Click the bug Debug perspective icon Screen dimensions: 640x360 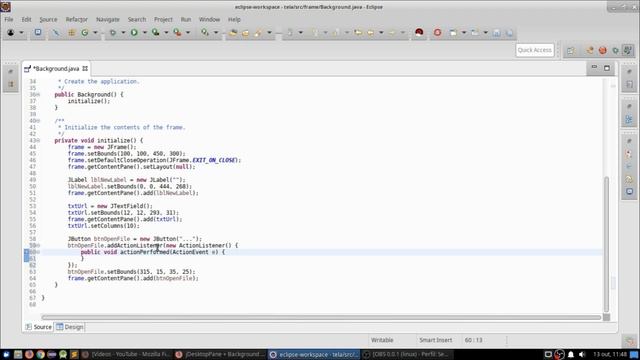click(x=615, y=50)
